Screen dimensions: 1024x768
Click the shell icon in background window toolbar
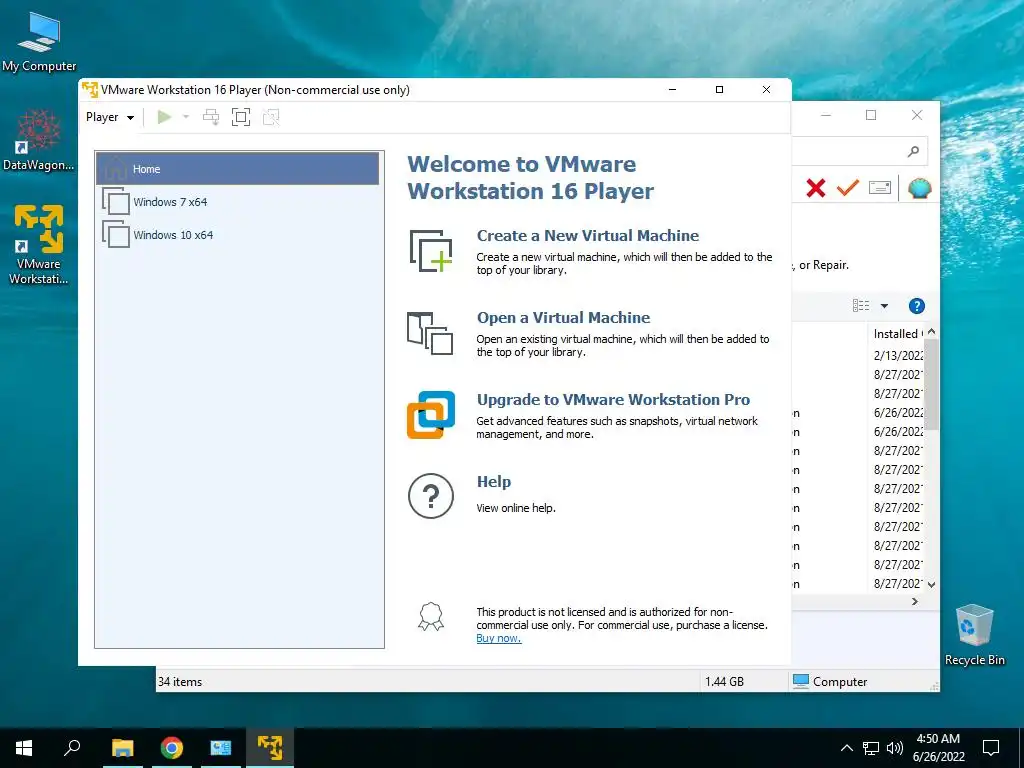[x=920, y=188]
